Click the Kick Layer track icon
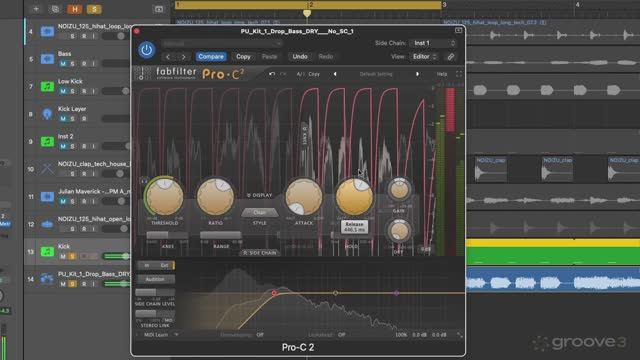The image size is (640, 360). [47, 114]
